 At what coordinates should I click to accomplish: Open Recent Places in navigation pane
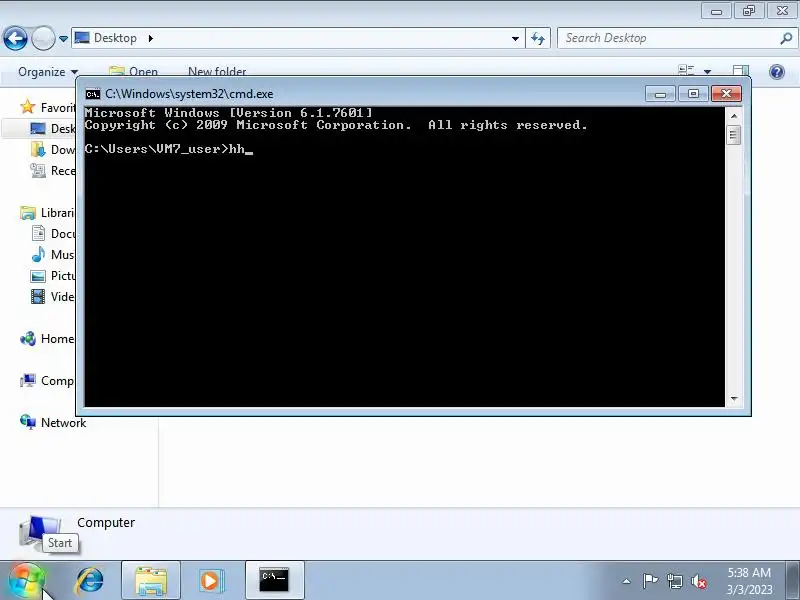(x=53, y=170)
